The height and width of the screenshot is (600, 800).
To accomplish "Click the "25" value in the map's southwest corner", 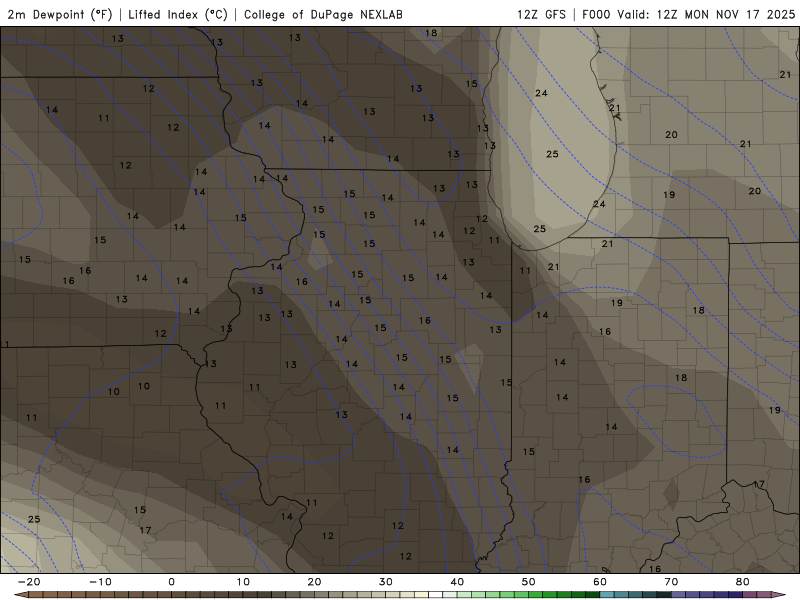I will pyautogui.click(x=34, y=519).
